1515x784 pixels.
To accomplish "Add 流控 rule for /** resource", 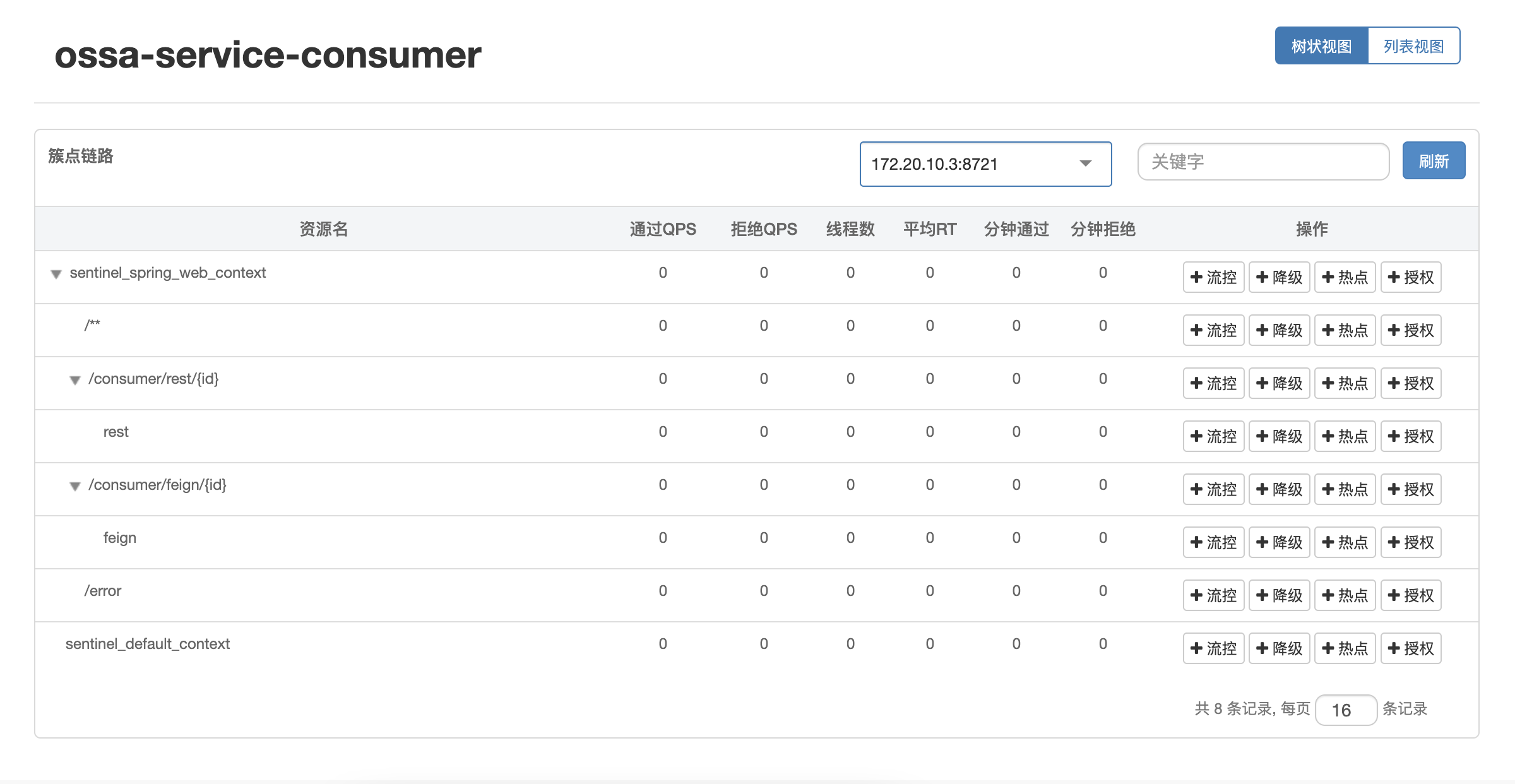I will [x=1213, y=330].
